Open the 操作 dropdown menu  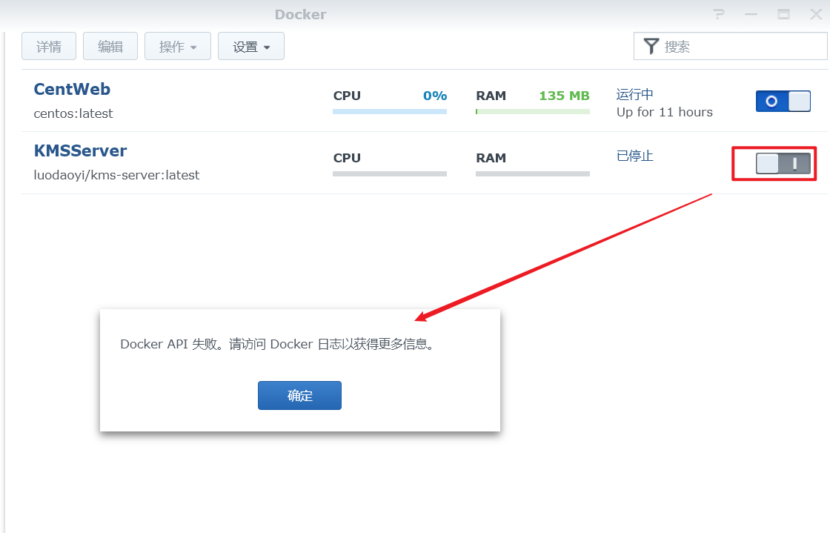[x=177, y=46]
